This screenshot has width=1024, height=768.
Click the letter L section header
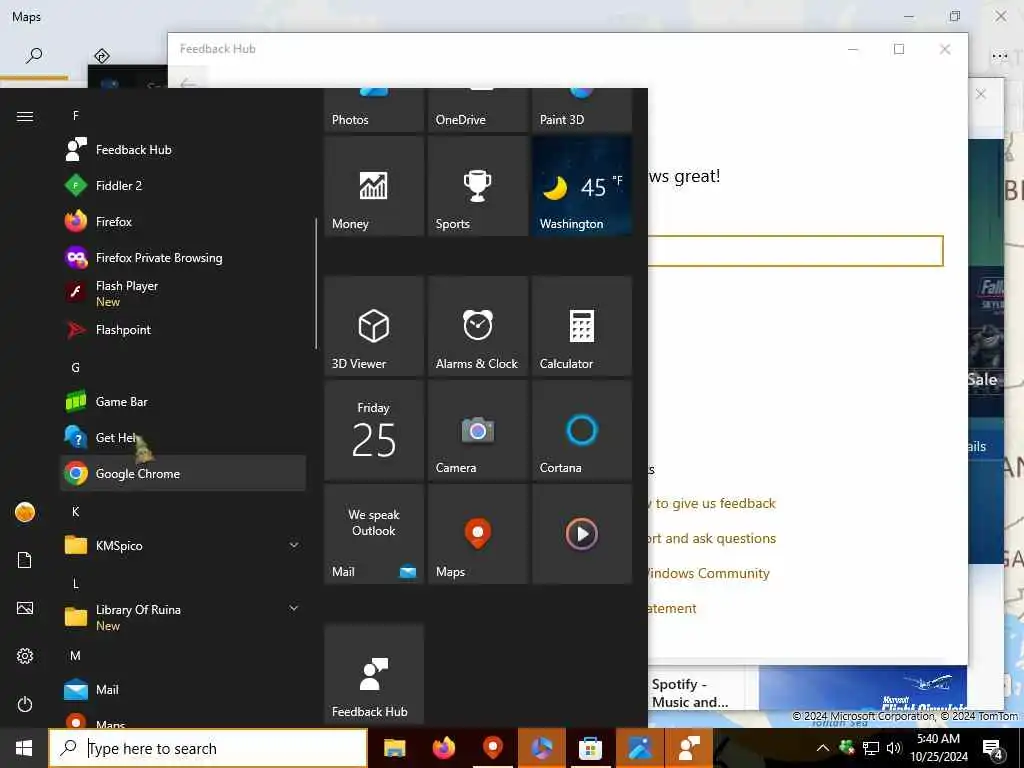[x=76, y=583]
